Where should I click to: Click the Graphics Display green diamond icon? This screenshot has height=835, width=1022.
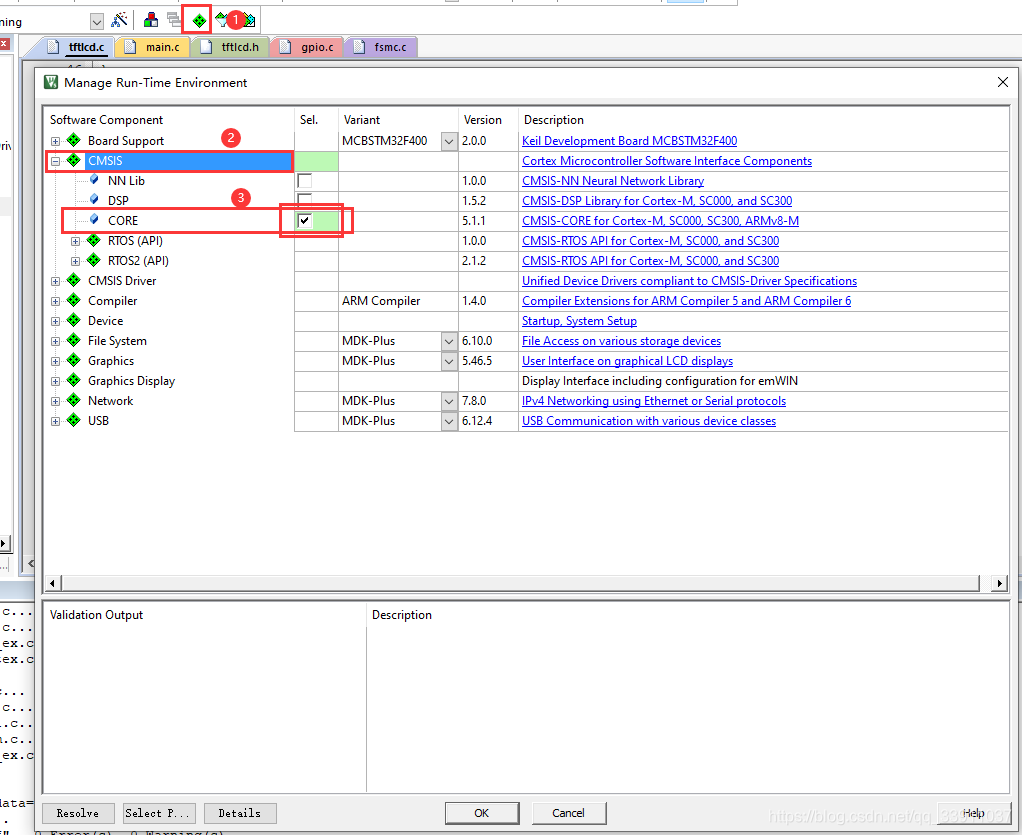coord(74,380)
